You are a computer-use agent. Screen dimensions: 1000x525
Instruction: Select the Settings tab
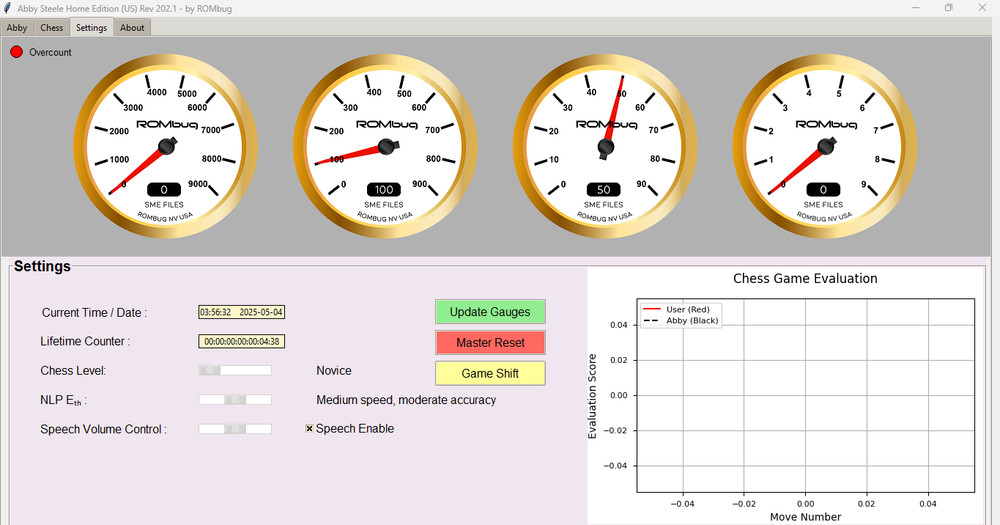tap(92, 28)
